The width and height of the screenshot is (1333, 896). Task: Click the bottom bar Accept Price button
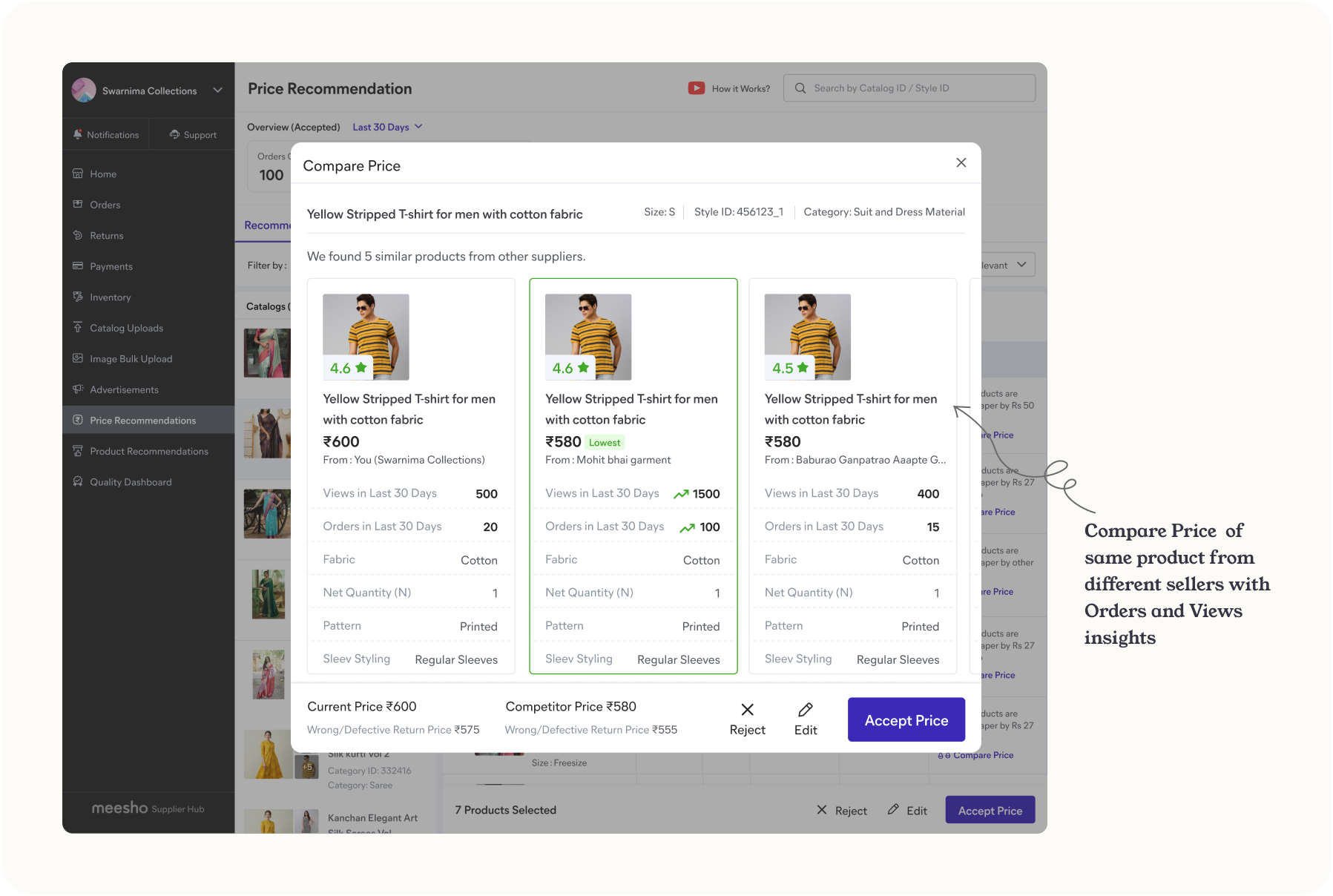(990, 810)
